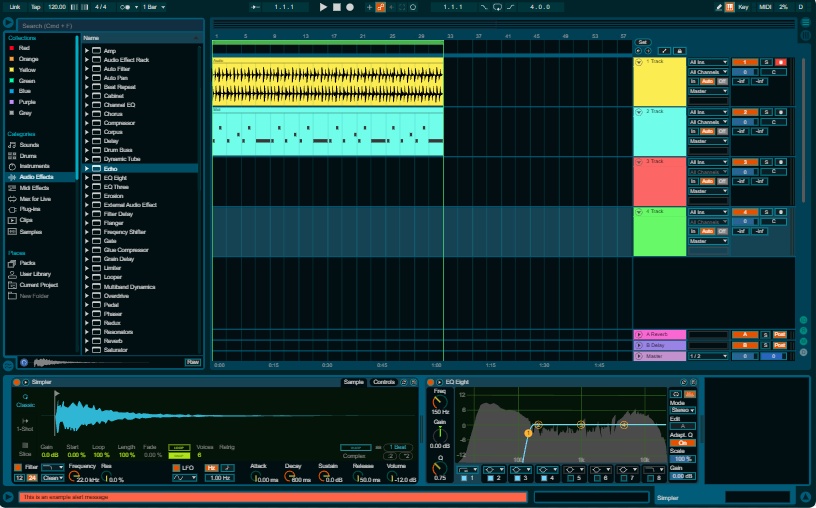Switch Simpler to the Controls tab
Screen dimensions: 816x508
(x=384, y=382)
